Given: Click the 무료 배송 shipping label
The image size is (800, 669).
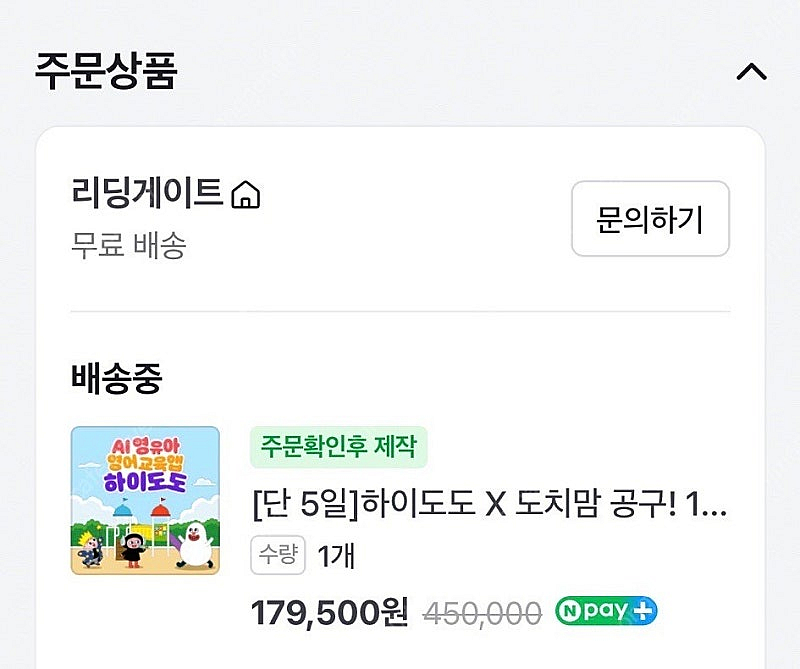Looking at the screenshot, I should tap(115, 243).
